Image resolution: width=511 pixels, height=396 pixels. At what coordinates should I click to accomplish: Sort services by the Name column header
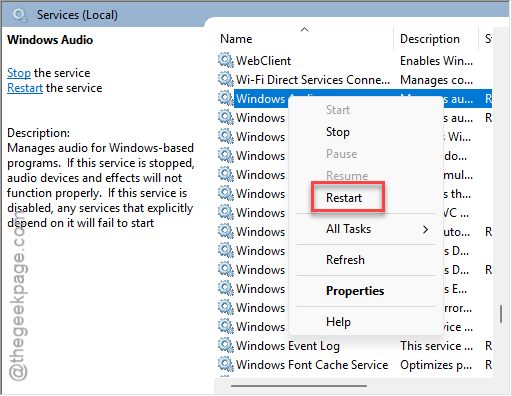pyautogui.click(x=236, y=39)
